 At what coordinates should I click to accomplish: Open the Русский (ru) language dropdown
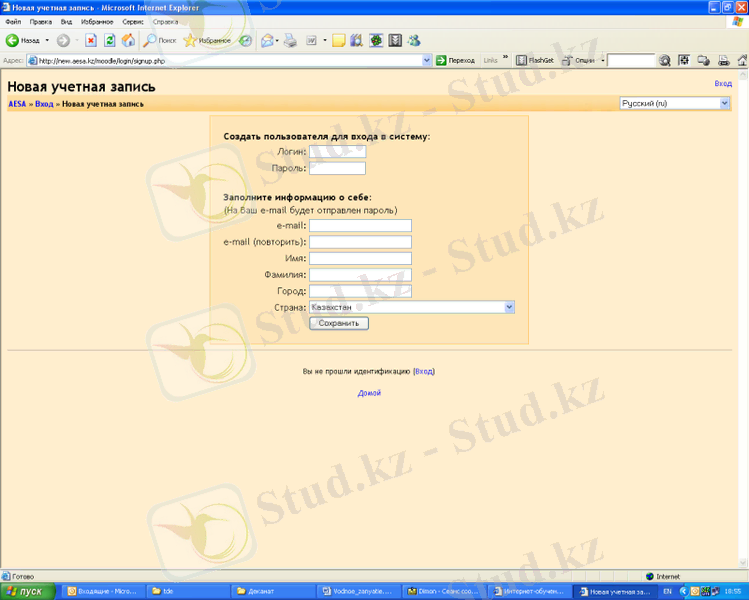pos(674,103)
